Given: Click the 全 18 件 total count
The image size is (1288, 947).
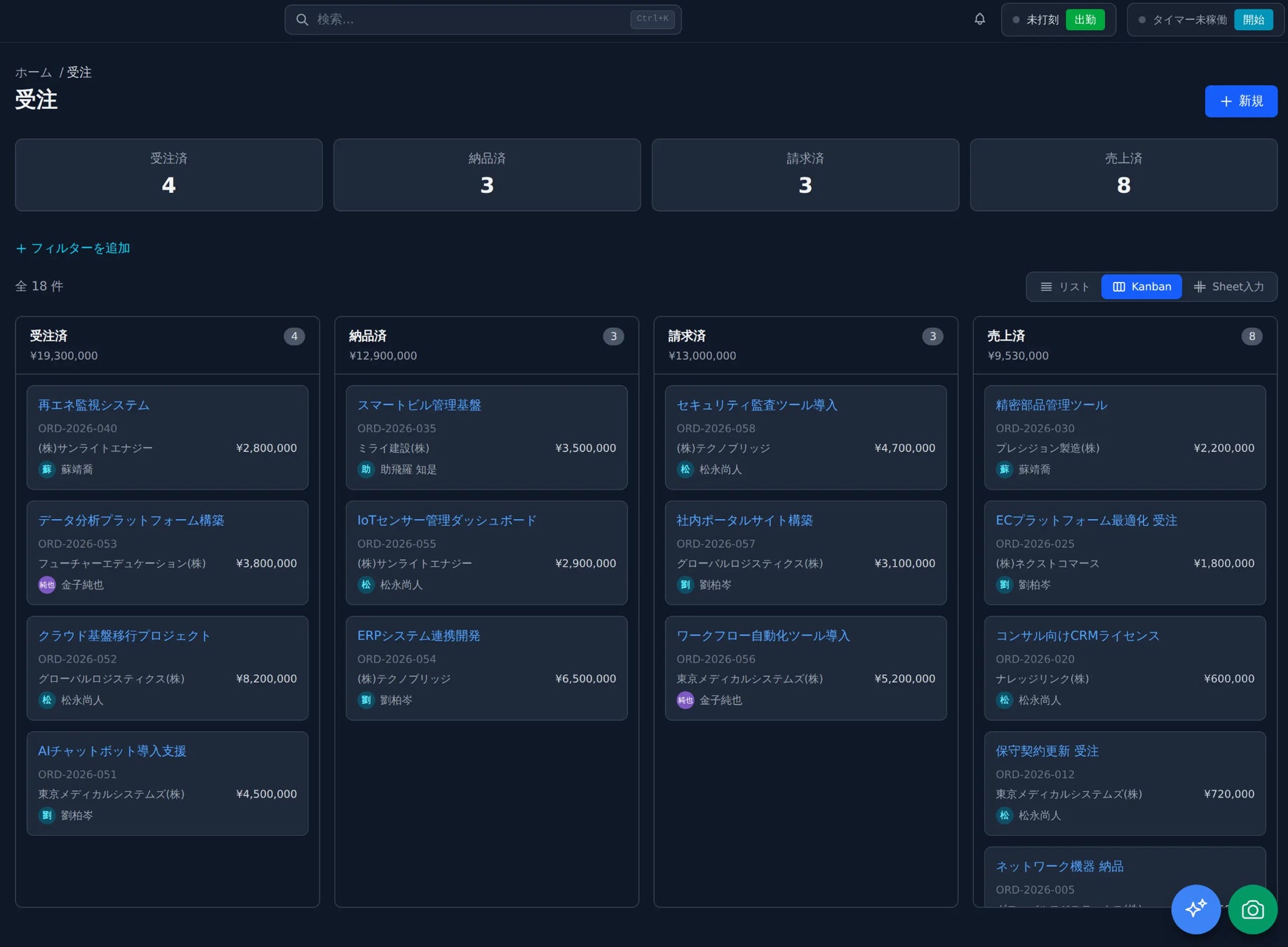Looking at the screenshot, I should click(x=39, y=286).
